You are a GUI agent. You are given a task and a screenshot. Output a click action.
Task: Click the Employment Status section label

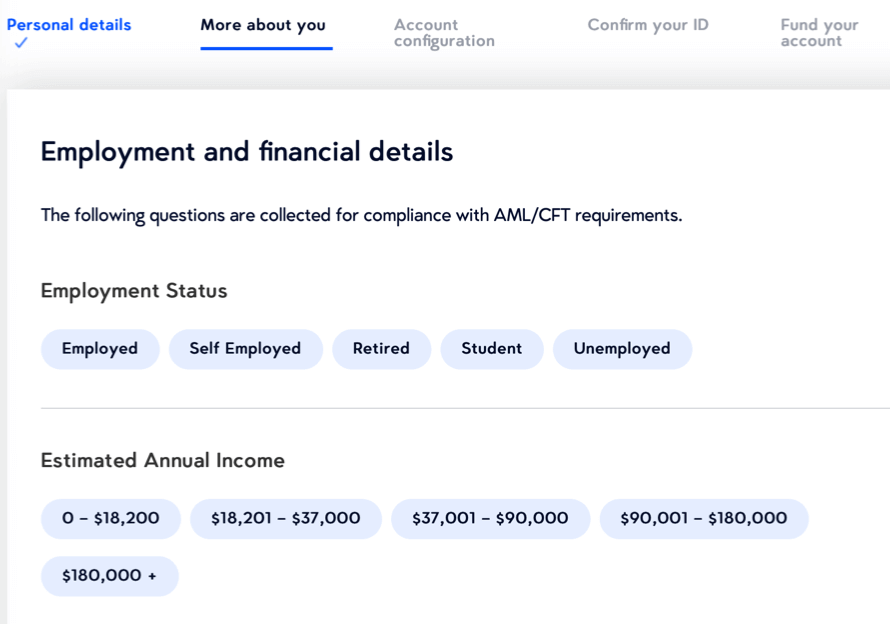click(134, 291)
